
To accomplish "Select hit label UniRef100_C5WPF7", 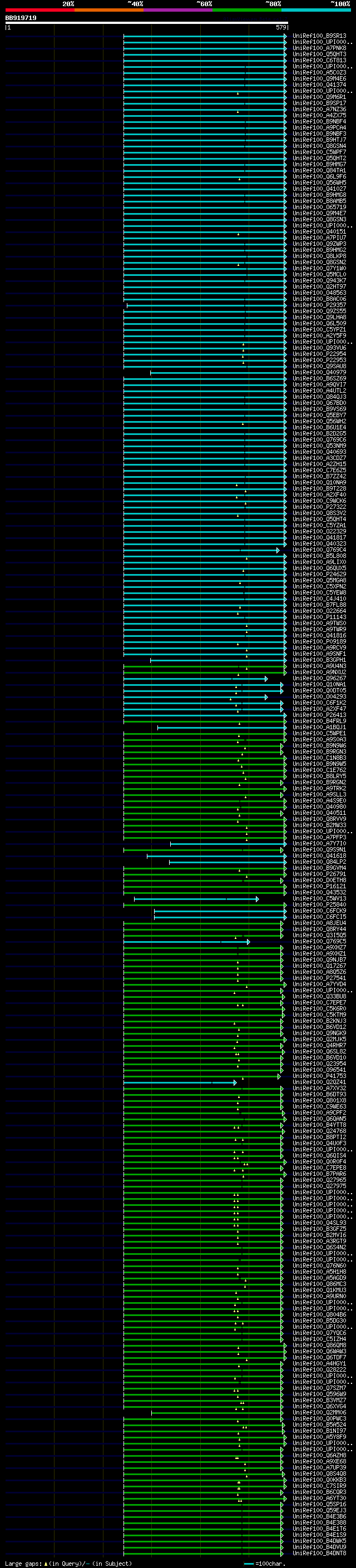I will point(319,152).
